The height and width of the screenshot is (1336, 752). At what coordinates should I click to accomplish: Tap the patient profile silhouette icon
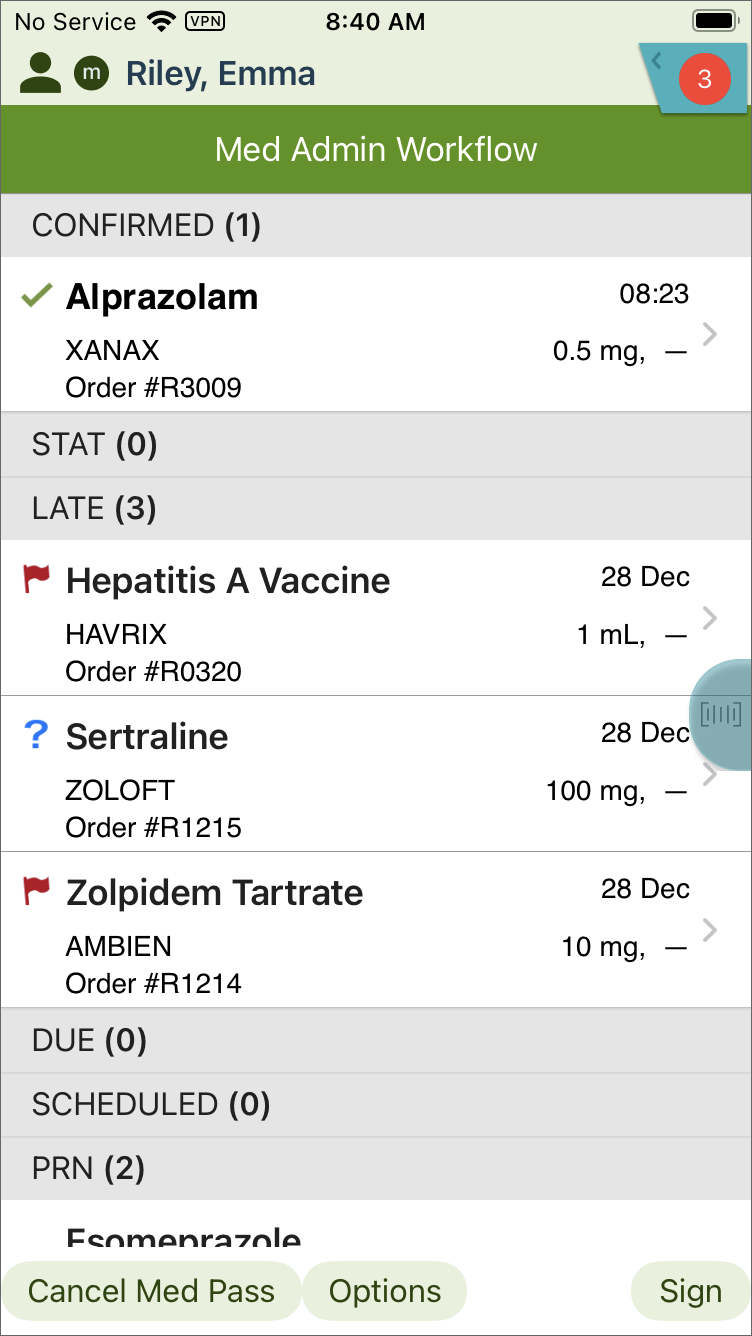40,73
